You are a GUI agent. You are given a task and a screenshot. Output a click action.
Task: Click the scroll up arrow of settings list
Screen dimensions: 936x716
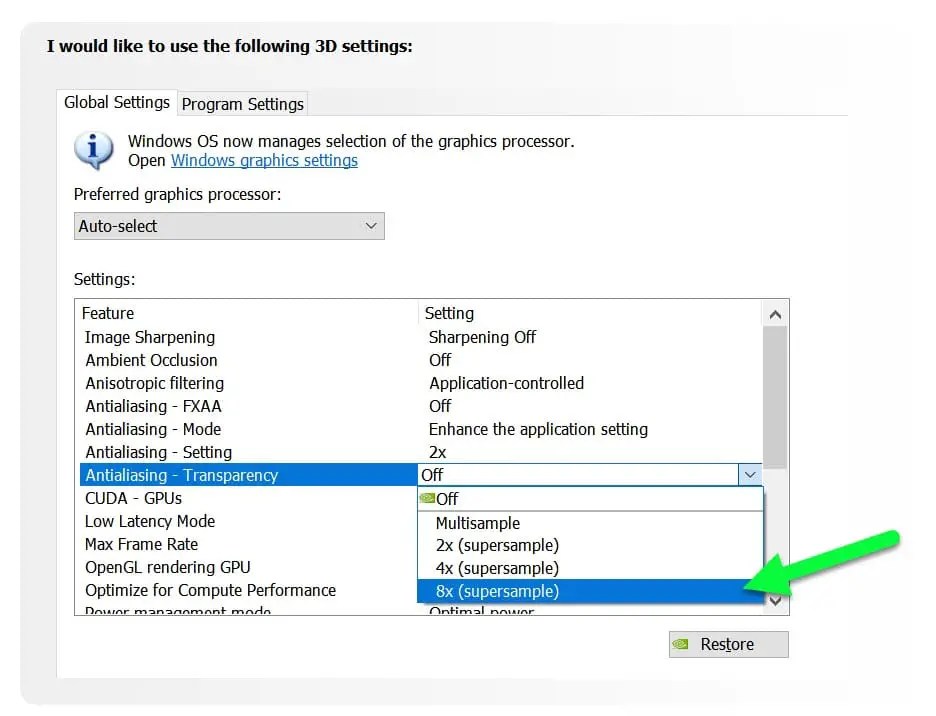(x=775, y=315)
